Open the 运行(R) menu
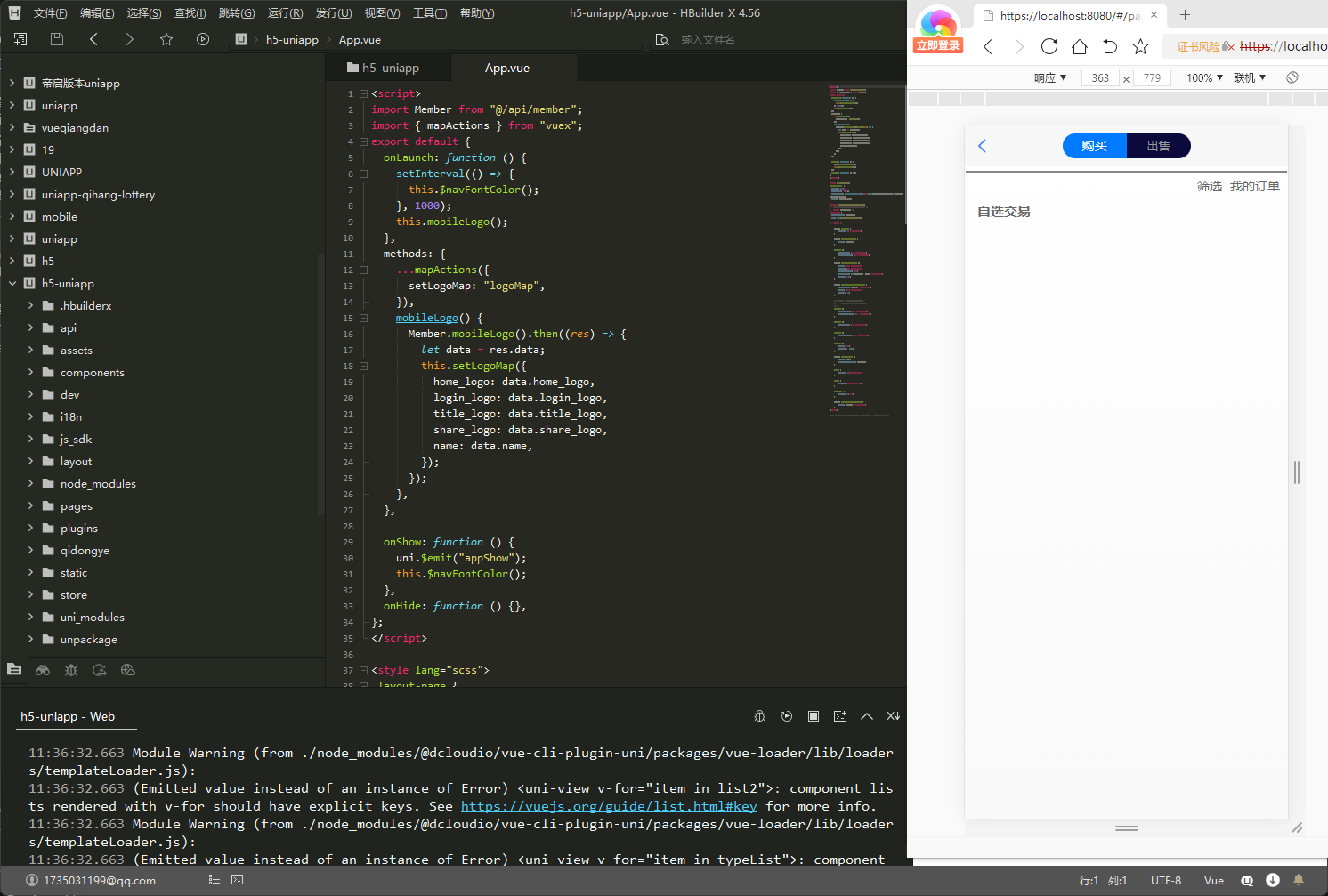 285,13
